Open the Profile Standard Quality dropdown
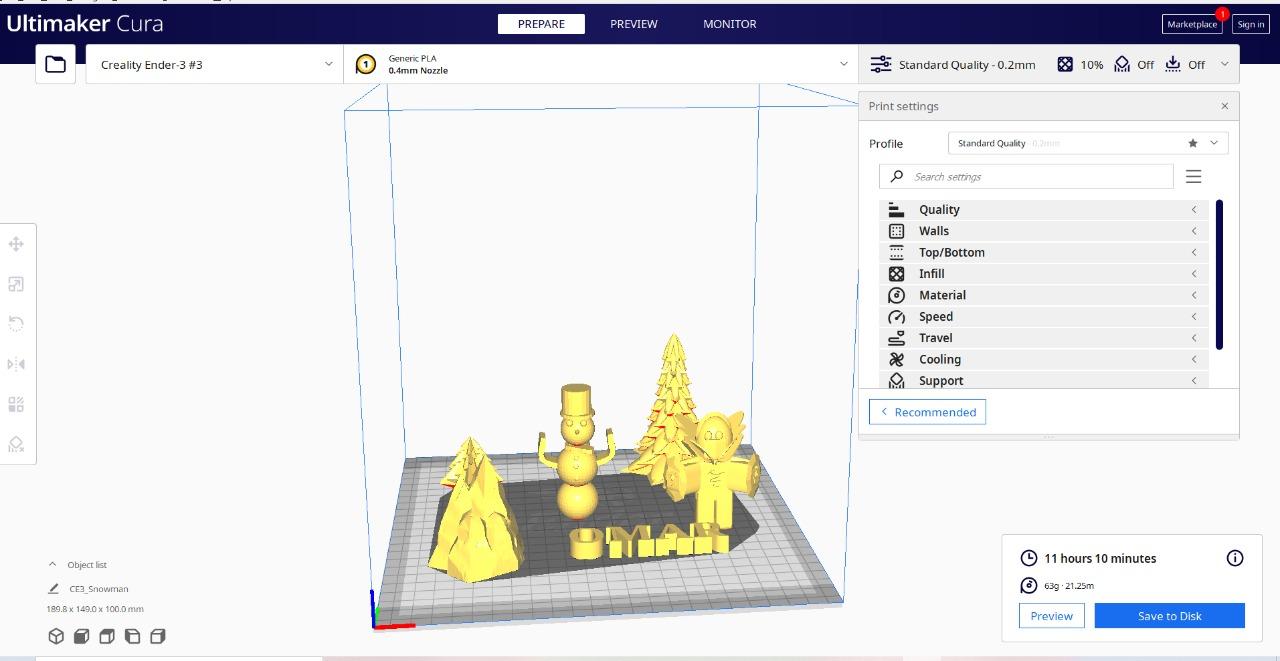 click(x=1088, y=143)
